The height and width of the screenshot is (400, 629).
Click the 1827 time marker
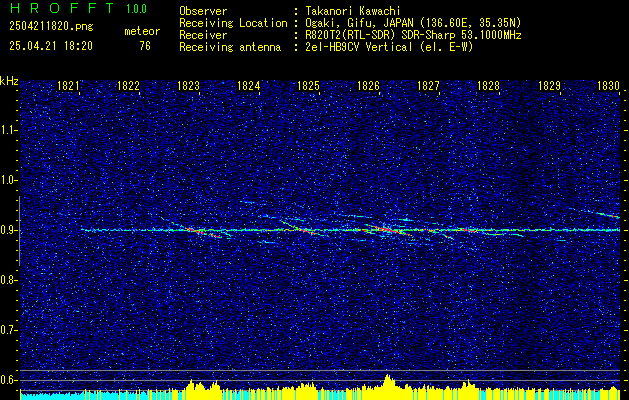click(429, 85)
